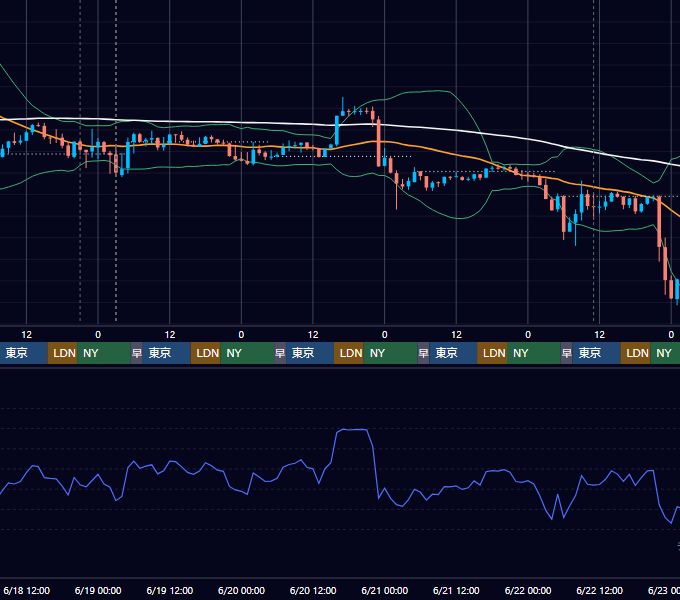Click the 6/21 12:00 time label
Viewport: 680px width, 600px height.
pos(456,590)
